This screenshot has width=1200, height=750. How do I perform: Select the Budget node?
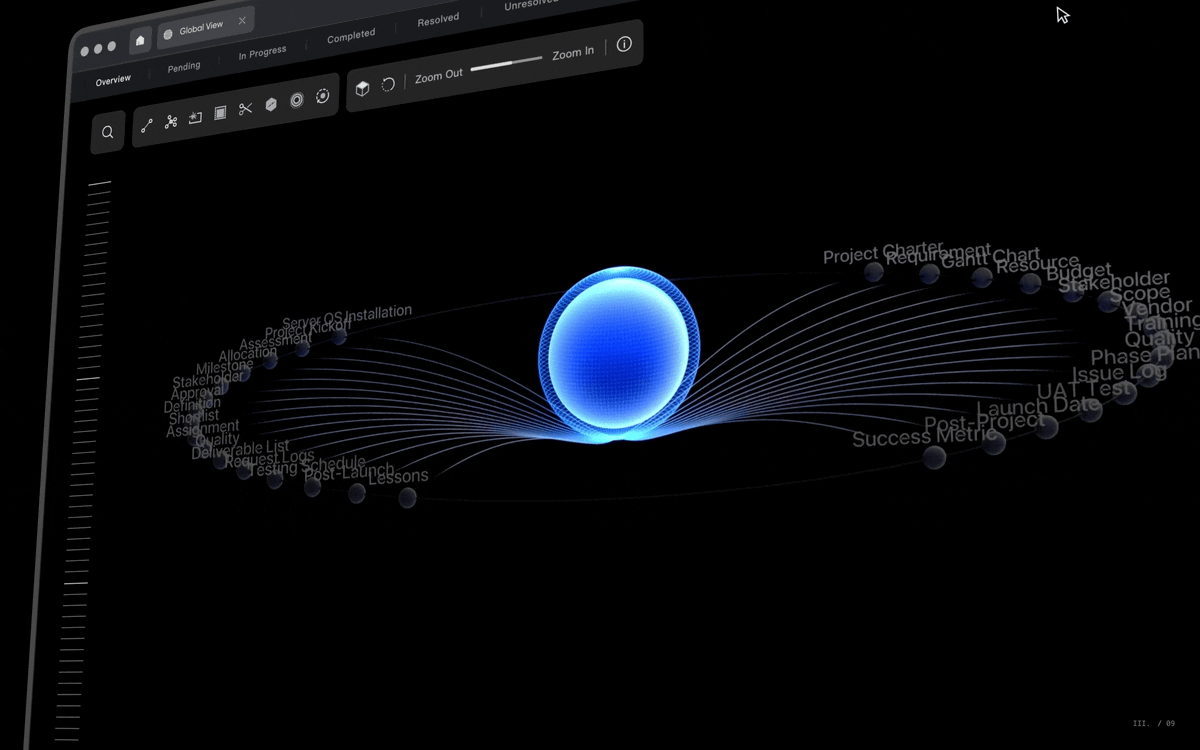pyautogui.click(x=1079, y=272)
